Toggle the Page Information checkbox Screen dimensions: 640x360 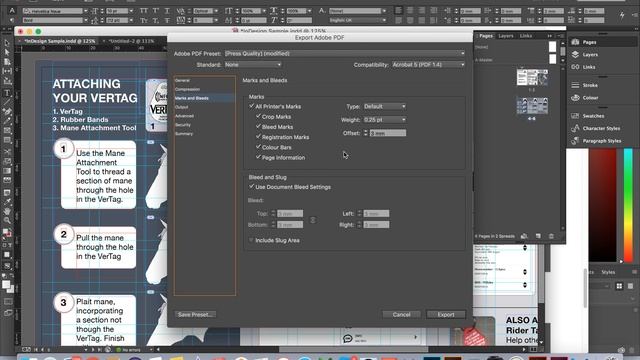[x=258, y=157]
